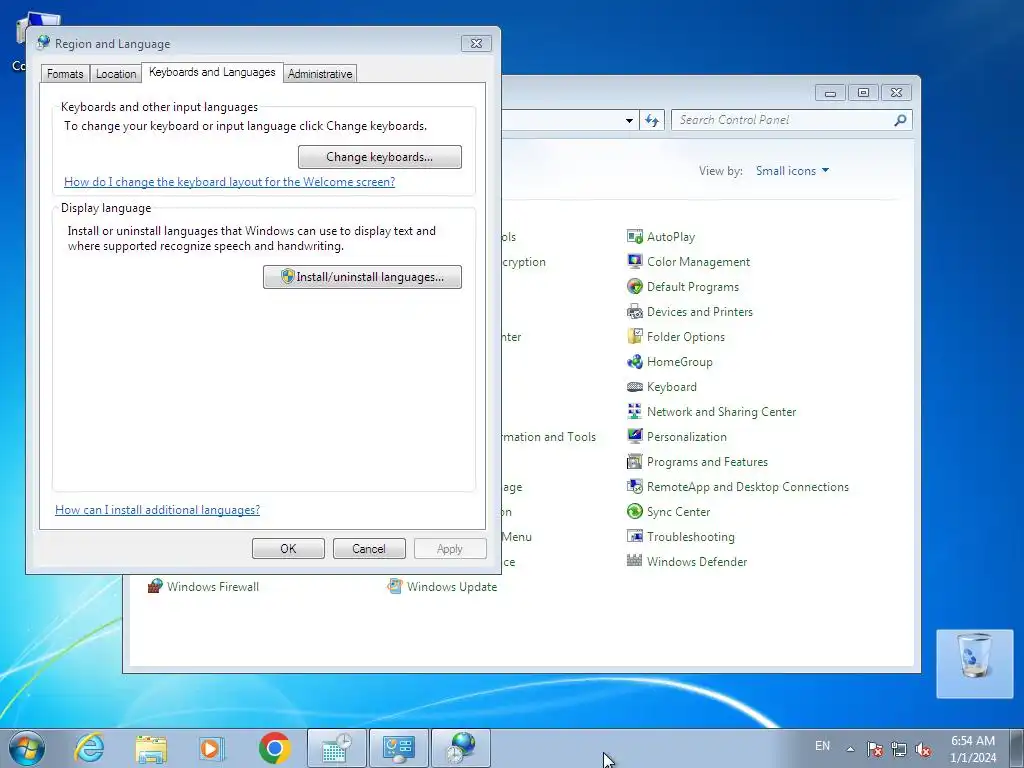Screen dimensions: 1024x768
Task: Launch Windows Media Player from taskbar
Action: point(212,748)
